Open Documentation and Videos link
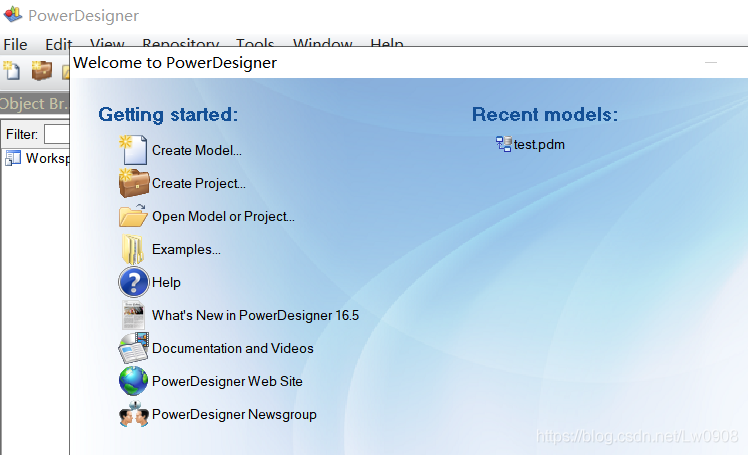The width and height of the screenshot is (748, 455). point(232,348)
